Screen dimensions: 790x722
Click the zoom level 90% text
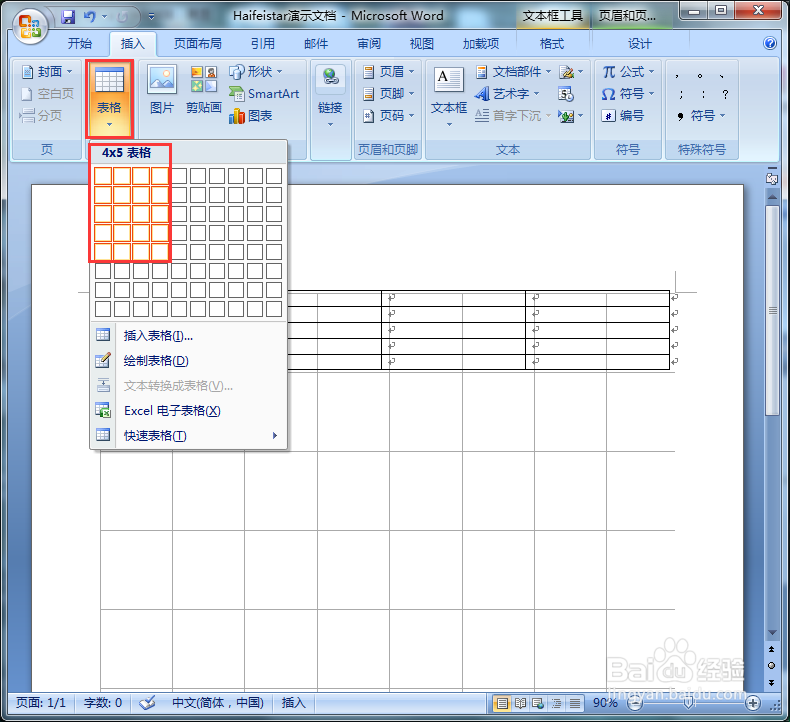605,703
